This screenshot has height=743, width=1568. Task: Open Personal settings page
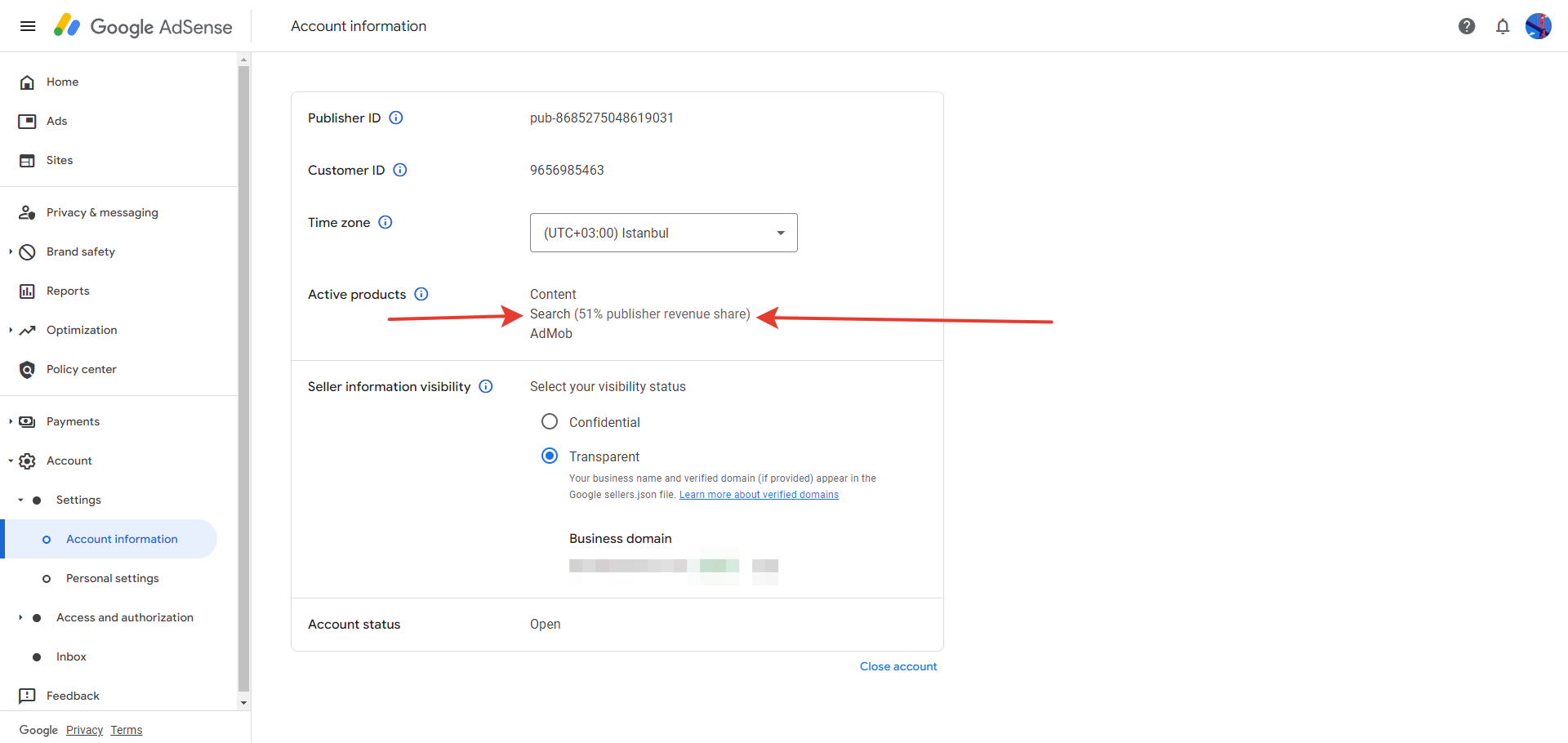(x=113, y=578)
